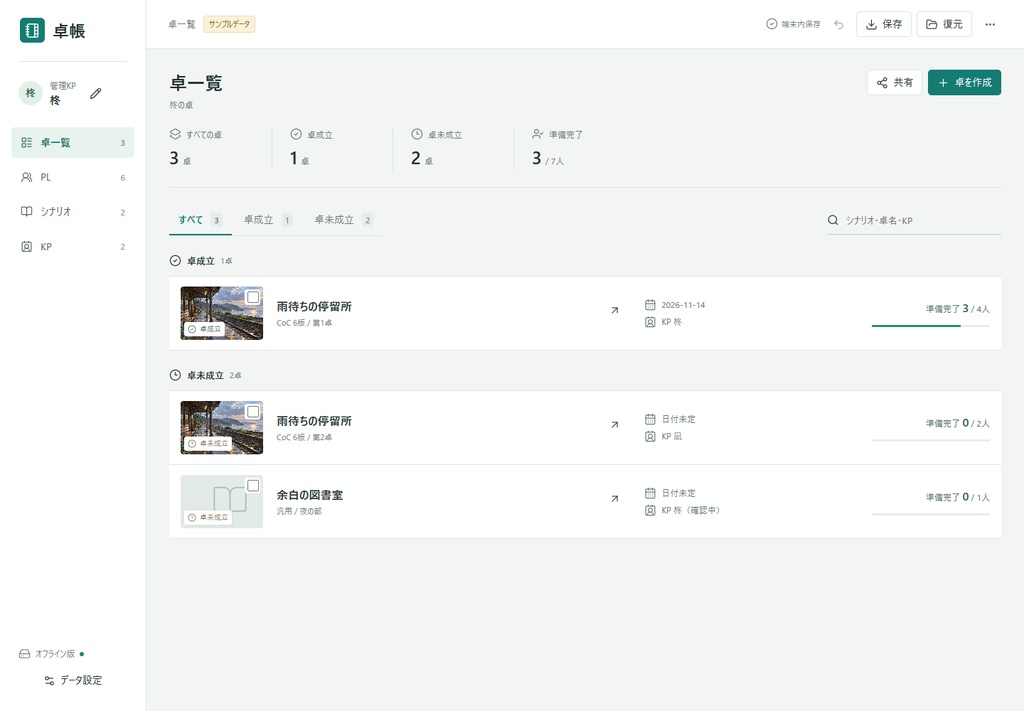Switch to the 卓未成立 tab
This screenshot has width=1024, height=711.
tap(344, 220)
